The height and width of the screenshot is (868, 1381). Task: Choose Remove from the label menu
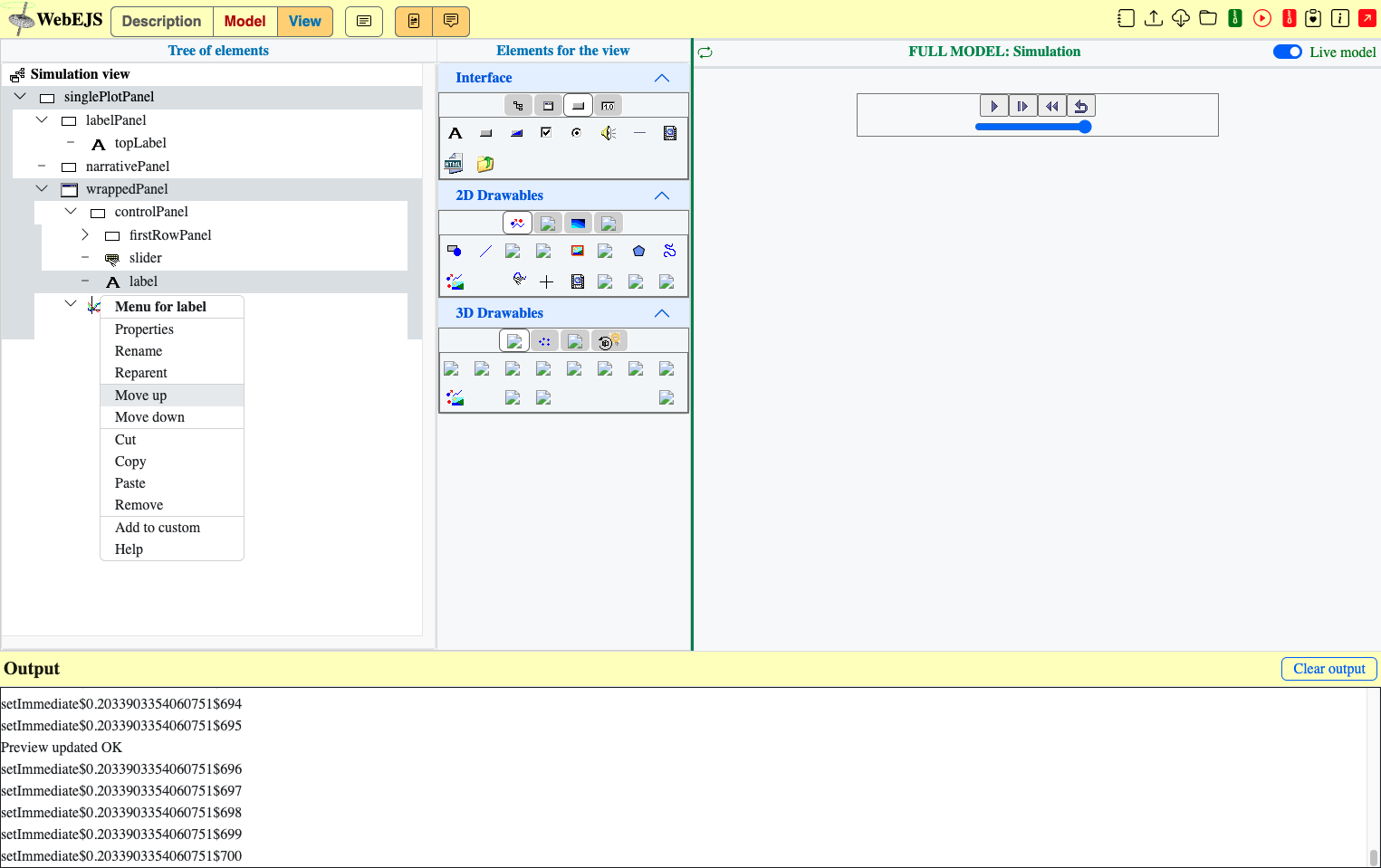pyautogui.click(x=172, y=505)
